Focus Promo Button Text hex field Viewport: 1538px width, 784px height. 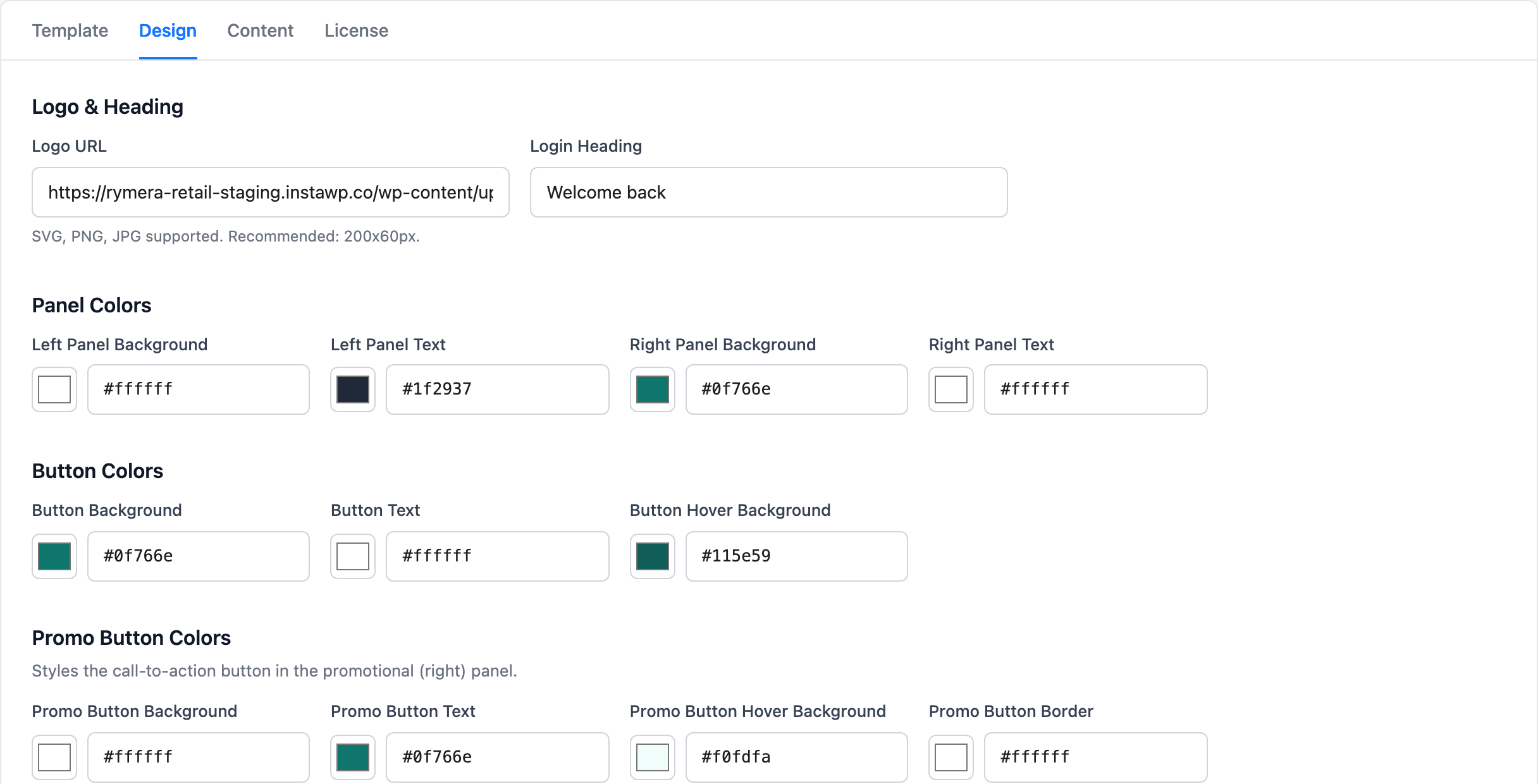[498, 757]
